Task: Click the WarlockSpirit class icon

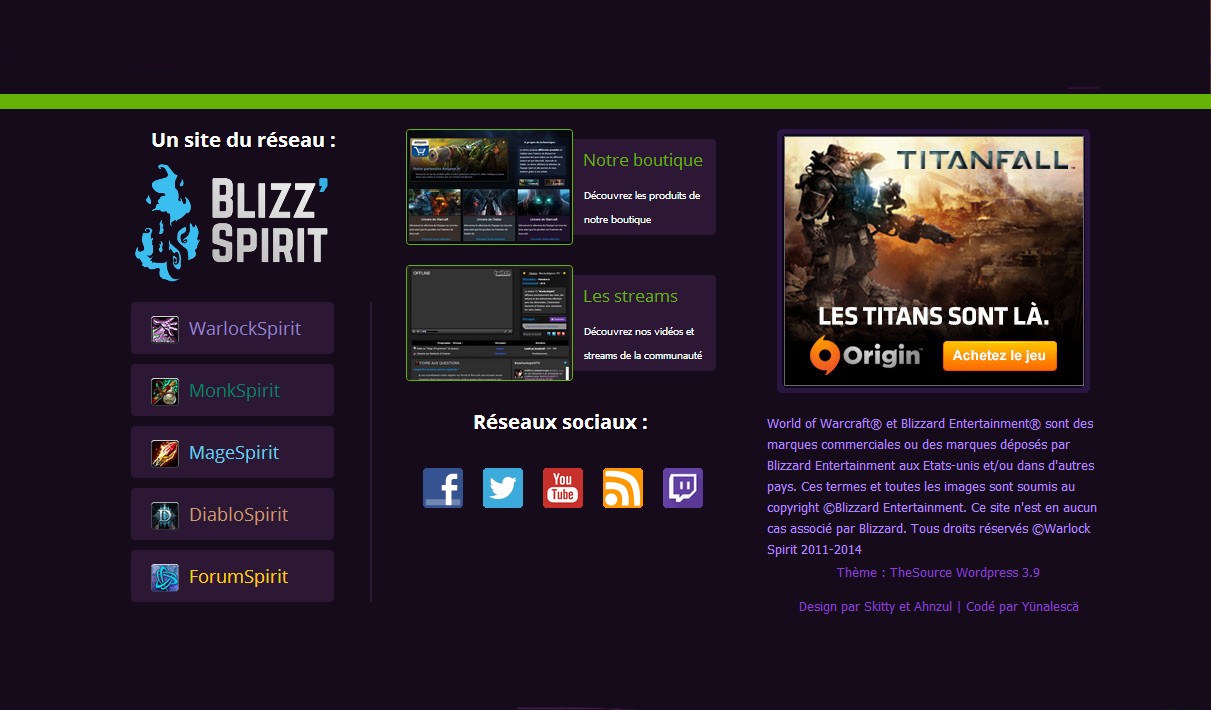Action: [165, 329]
